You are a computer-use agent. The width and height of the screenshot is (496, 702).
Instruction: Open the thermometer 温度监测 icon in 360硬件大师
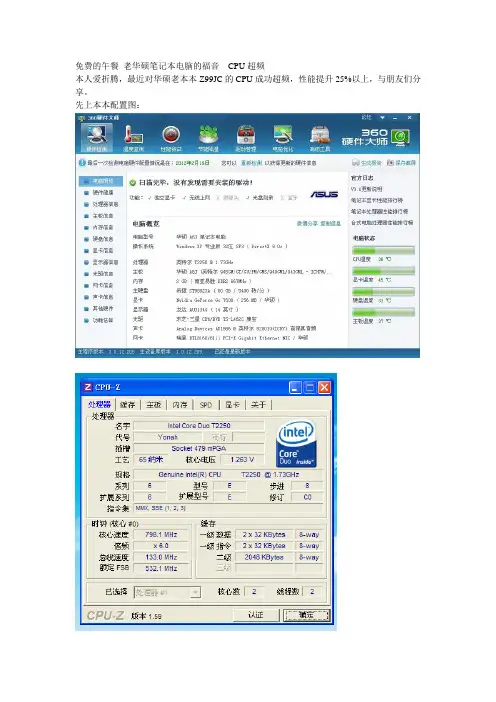[133, 138]
